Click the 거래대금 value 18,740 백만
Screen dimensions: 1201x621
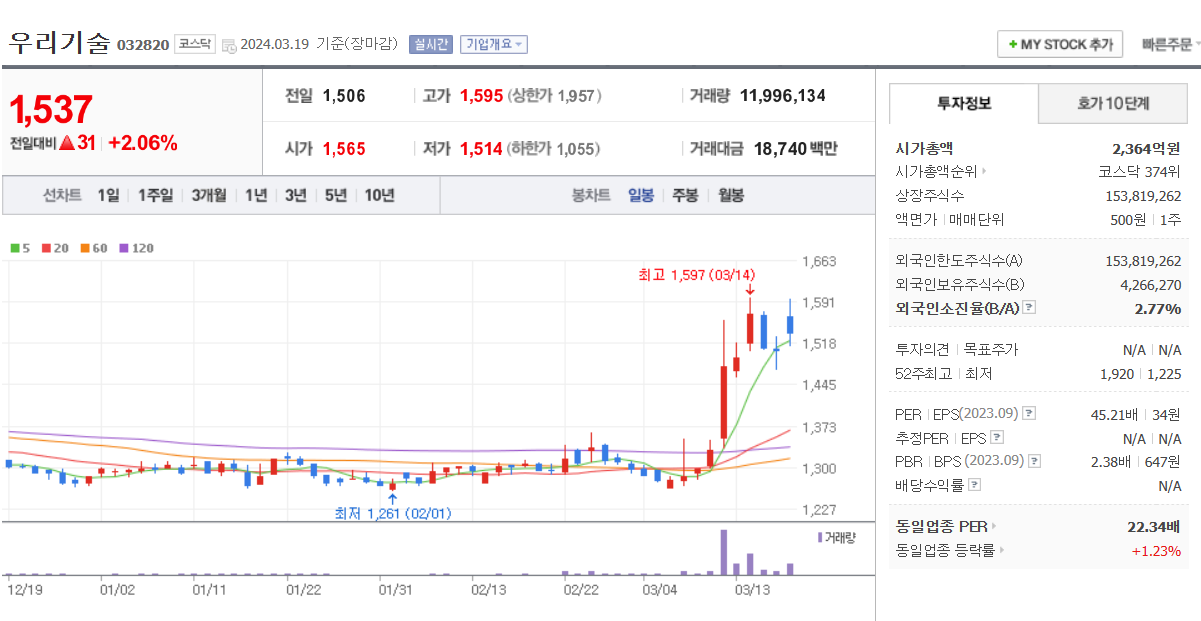click(796, 149)
